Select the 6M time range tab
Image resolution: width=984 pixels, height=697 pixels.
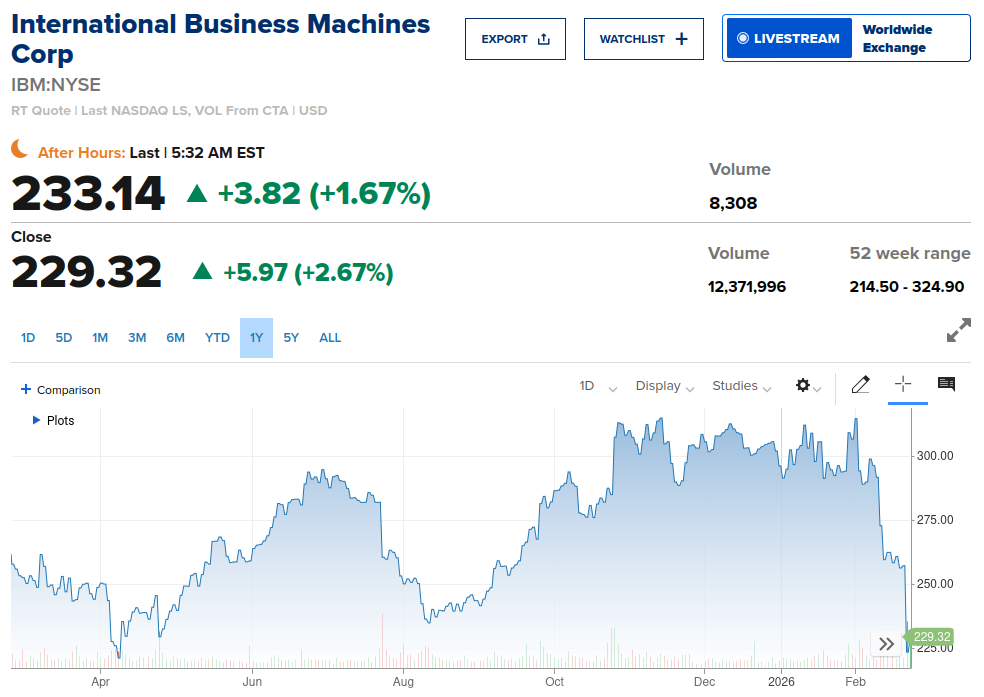[175, 338]
